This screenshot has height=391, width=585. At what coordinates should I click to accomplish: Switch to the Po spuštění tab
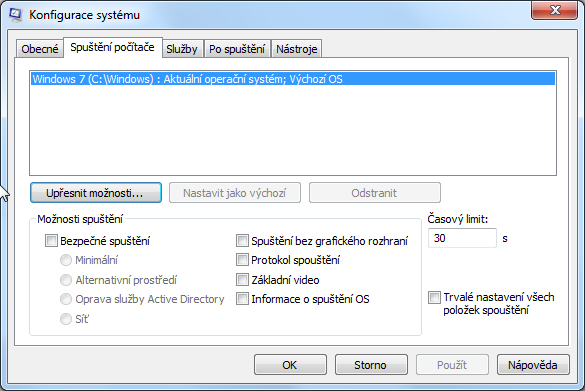click(x=237, y=49)
